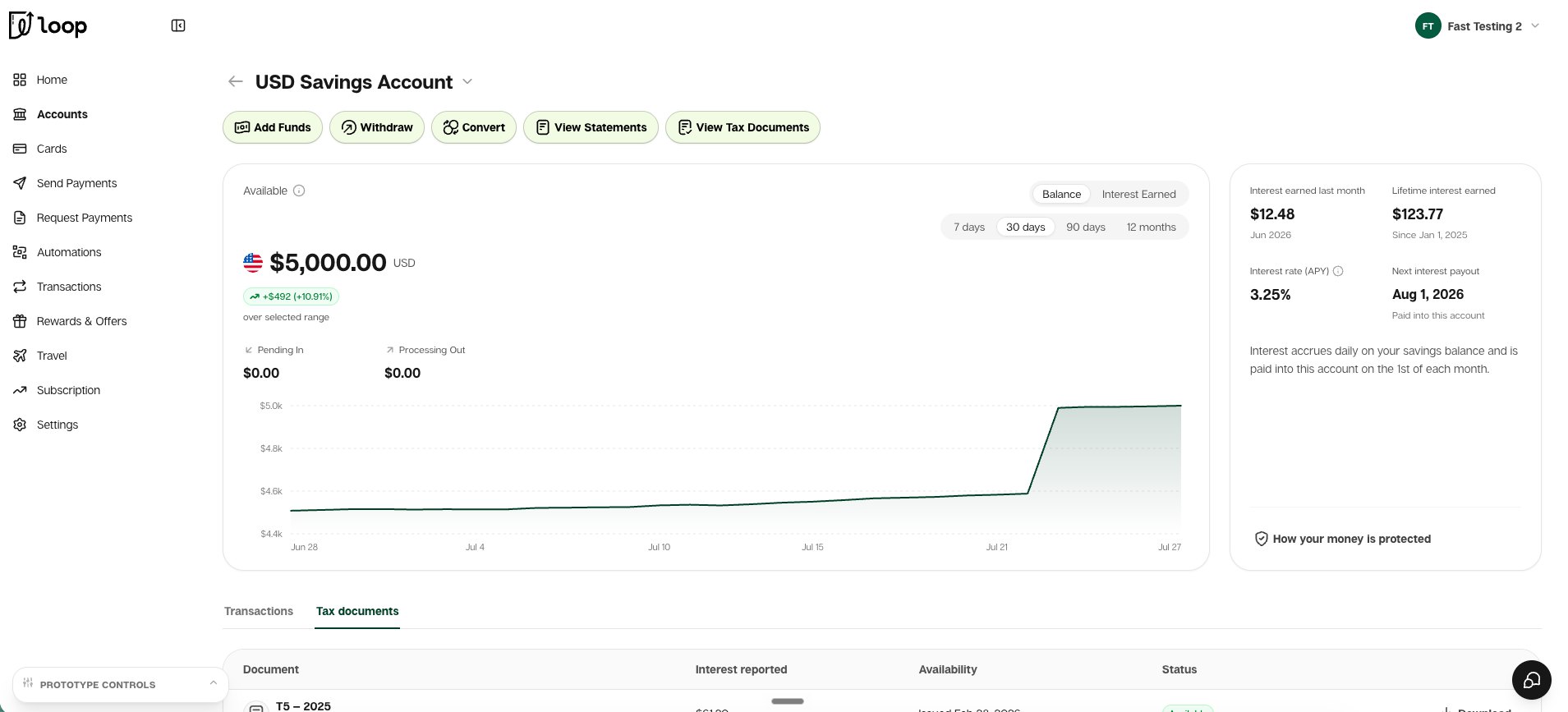
Task: Open the support chat bubble
Action: 1531,680
